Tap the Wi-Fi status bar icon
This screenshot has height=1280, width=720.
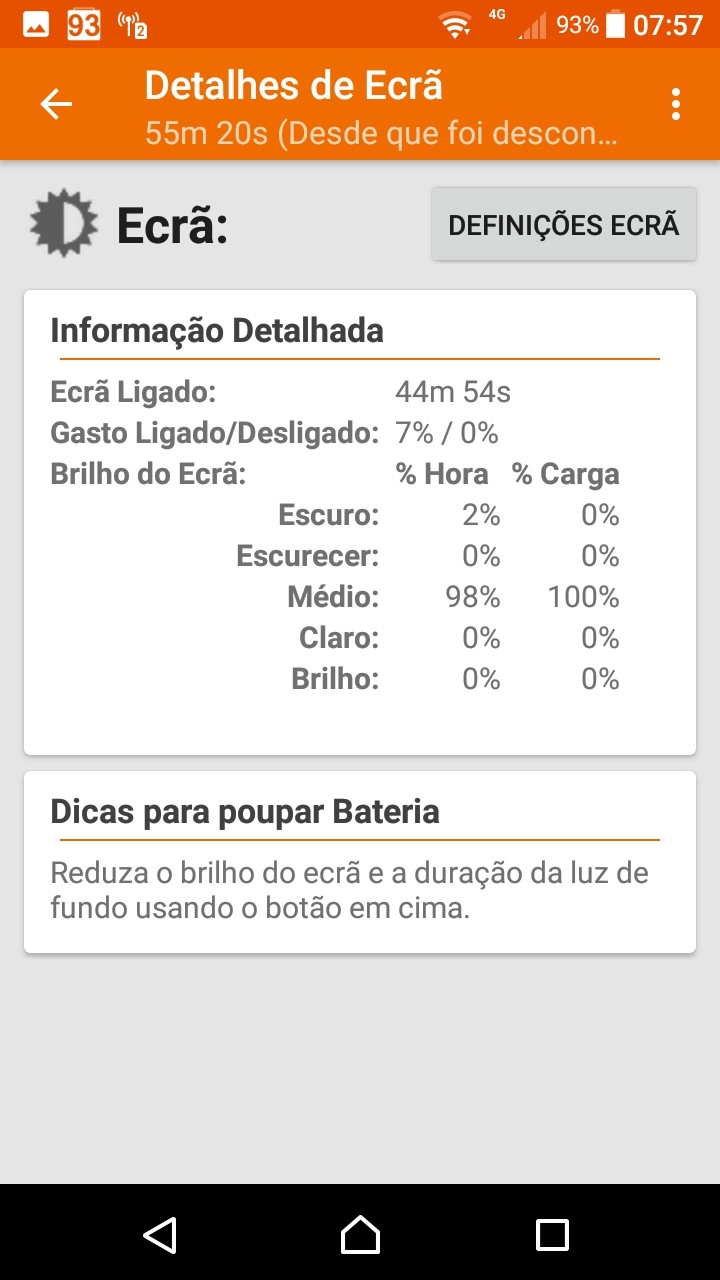coord(456,25)
